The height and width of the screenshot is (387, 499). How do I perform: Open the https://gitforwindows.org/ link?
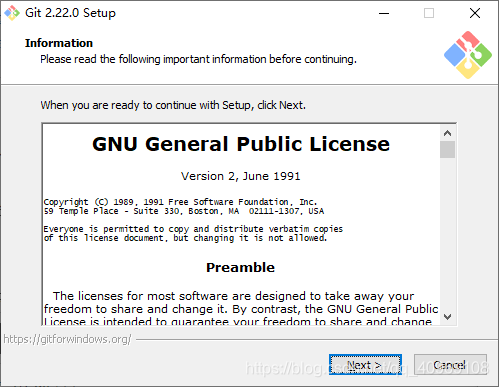point(67,339)
